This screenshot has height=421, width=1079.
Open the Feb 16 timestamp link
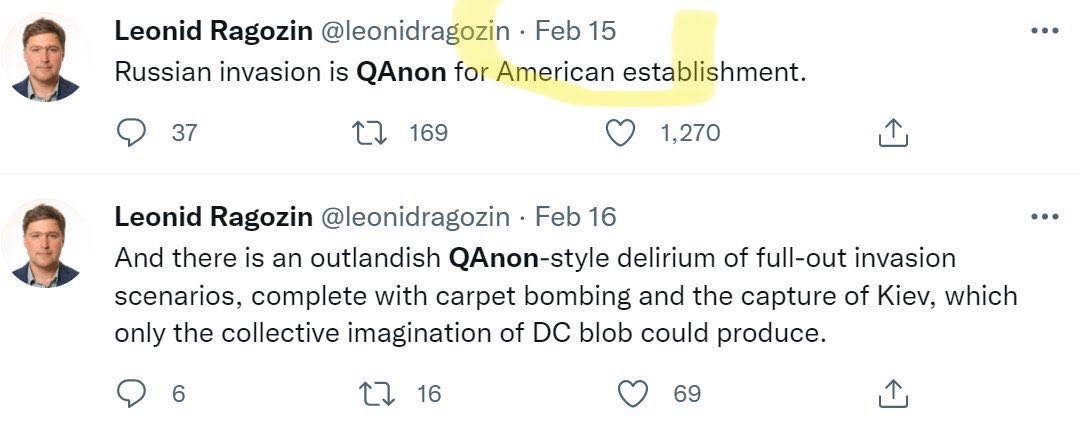(x=575, y=217)
